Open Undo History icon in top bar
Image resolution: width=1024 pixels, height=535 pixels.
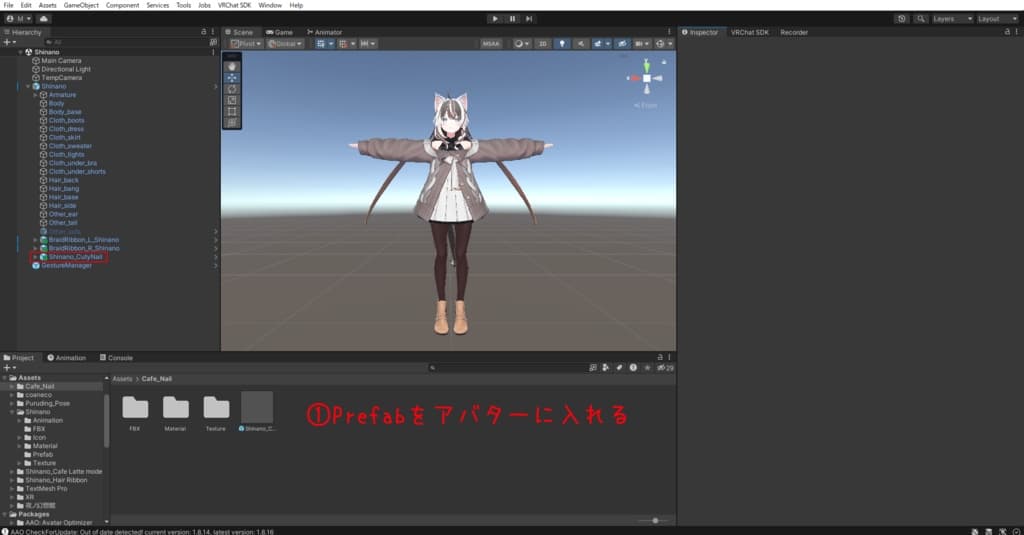pyautogui.click(x=902, y=19)
